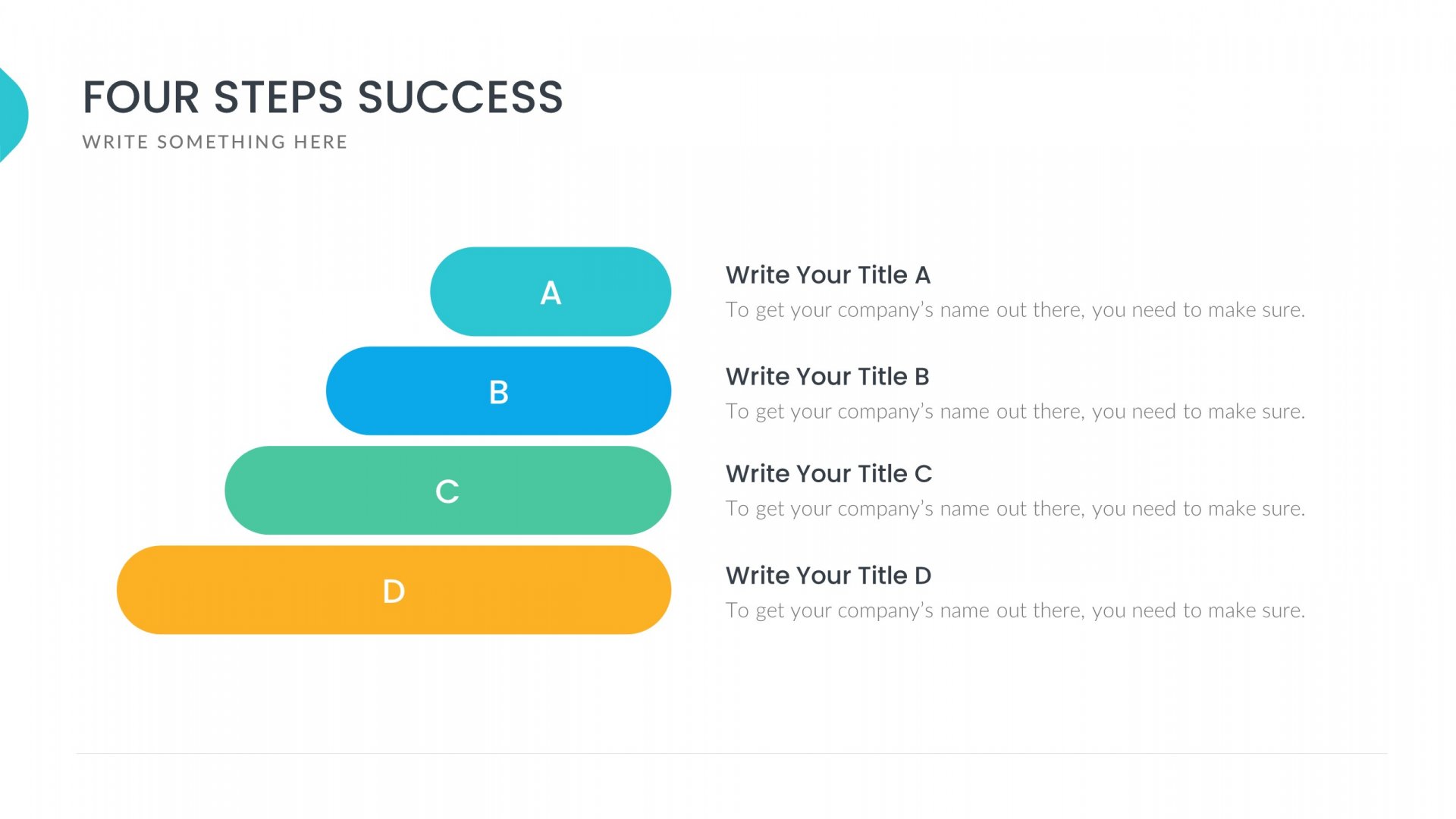
Task: Click the letter C inside green shape
Action: coord(447,491)
